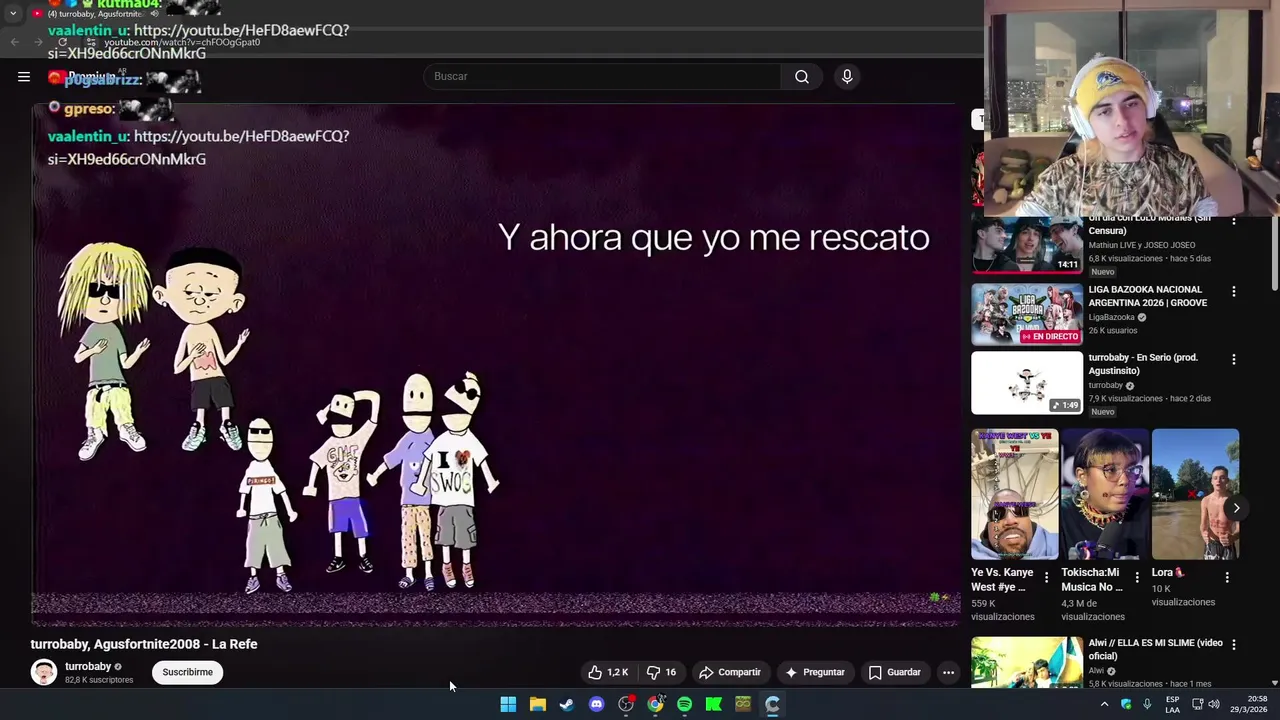1280x720 pixels.
Task: Click the video title La Refe
Action: (x=144, y=644)
